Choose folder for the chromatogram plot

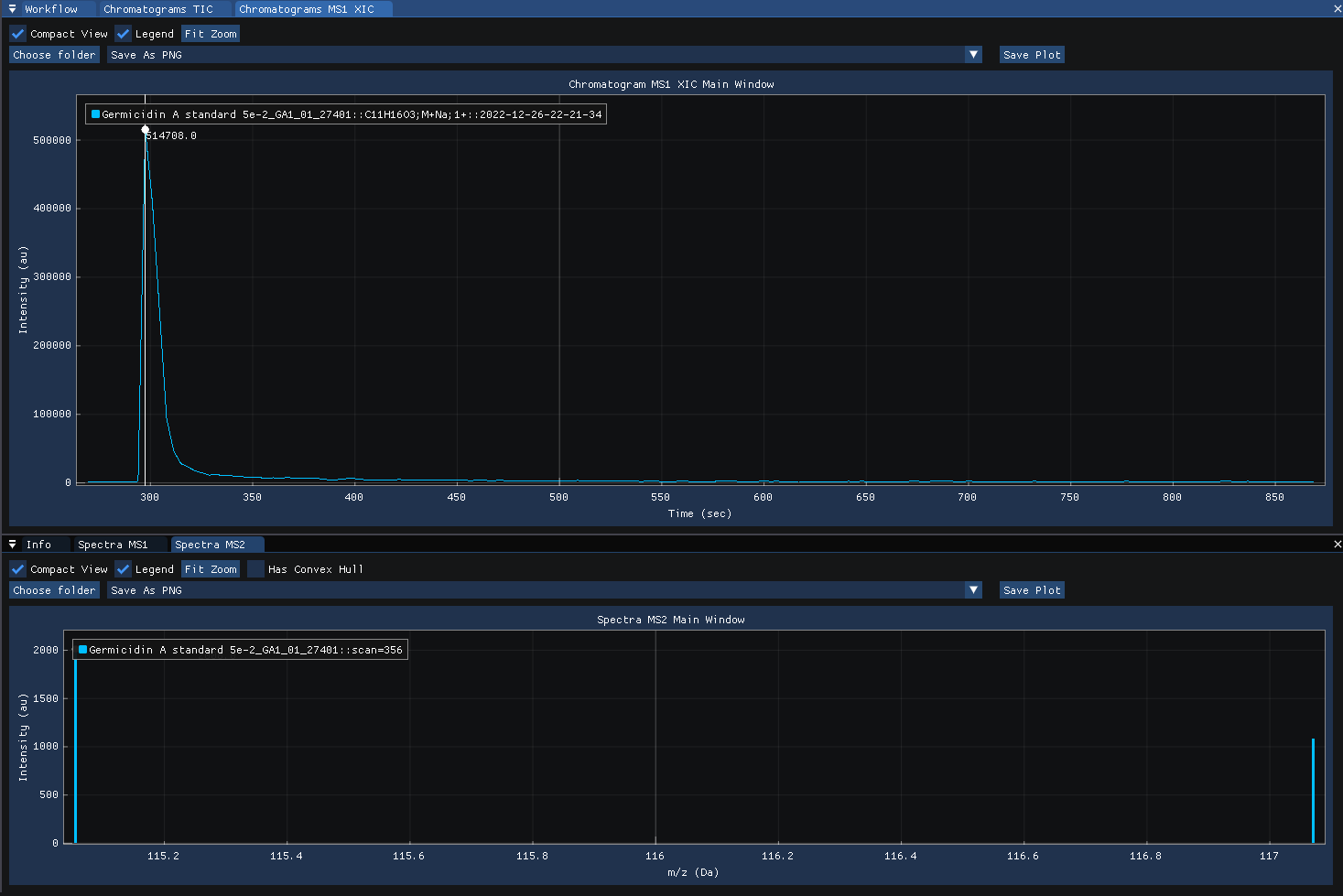tap(54, 55)
